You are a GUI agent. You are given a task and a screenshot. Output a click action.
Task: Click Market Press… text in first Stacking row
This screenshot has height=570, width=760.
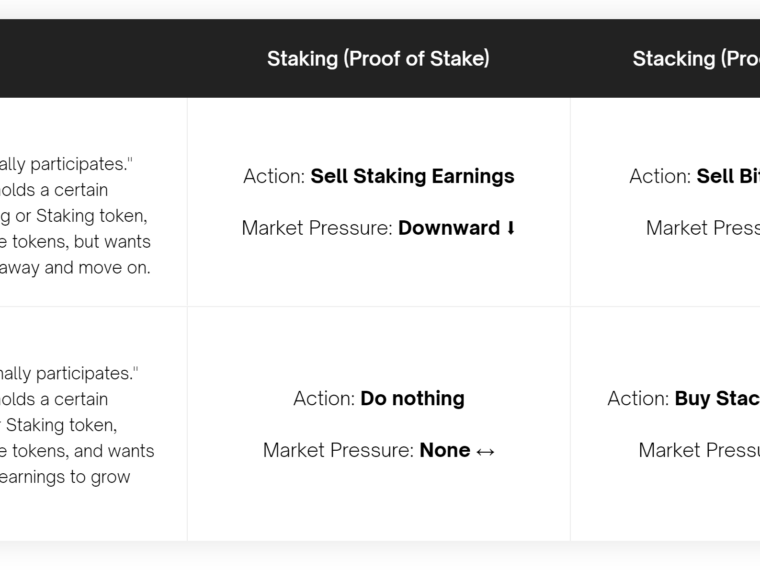tap(703, 228)
